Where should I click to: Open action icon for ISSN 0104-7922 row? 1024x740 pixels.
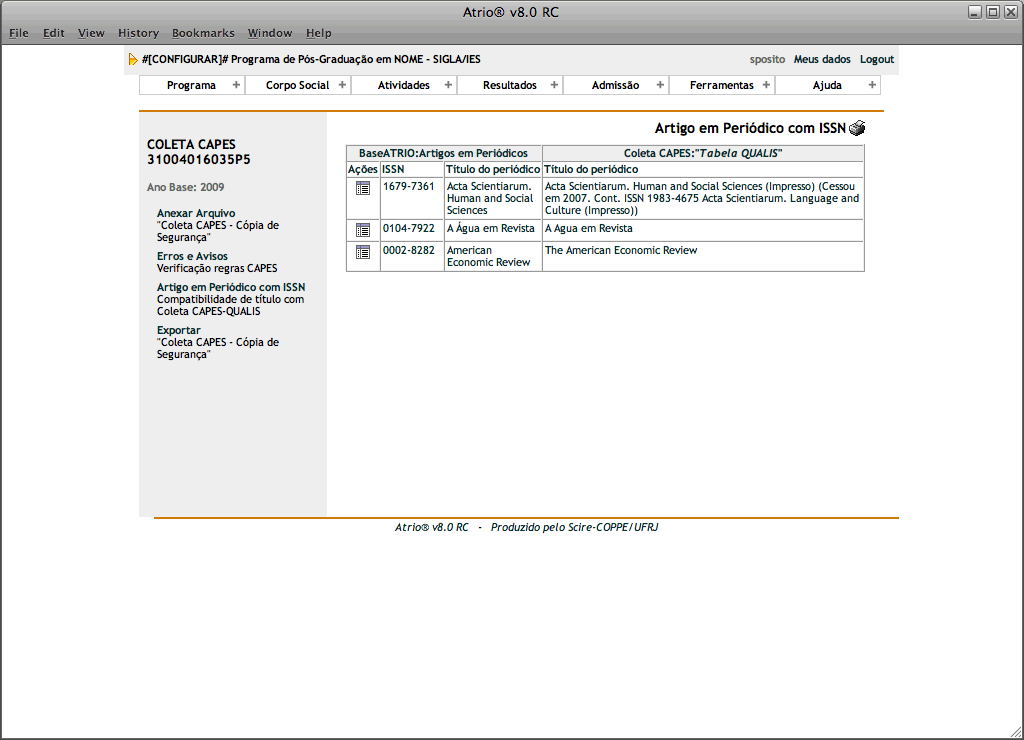pos(363,230)
